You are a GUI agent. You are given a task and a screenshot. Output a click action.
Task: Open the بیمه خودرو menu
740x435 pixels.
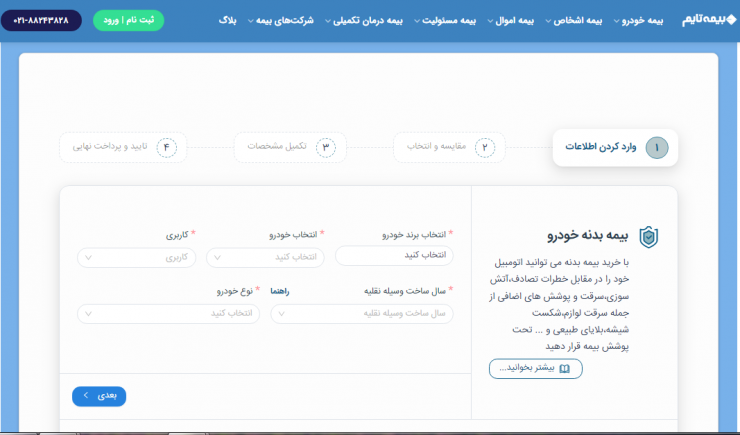tap(638, 21)
